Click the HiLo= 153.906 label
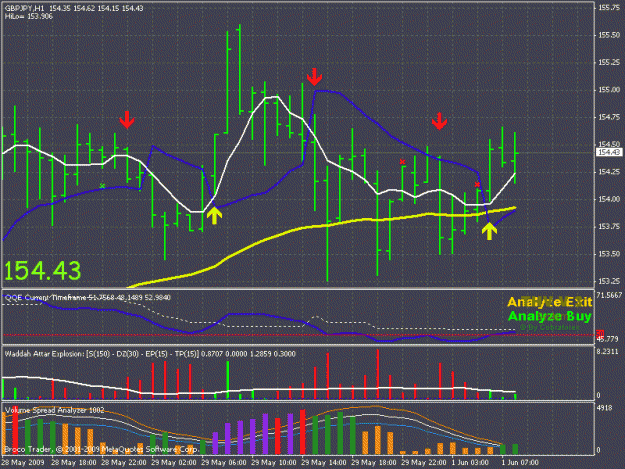The image size is (625, 469). 29,16
